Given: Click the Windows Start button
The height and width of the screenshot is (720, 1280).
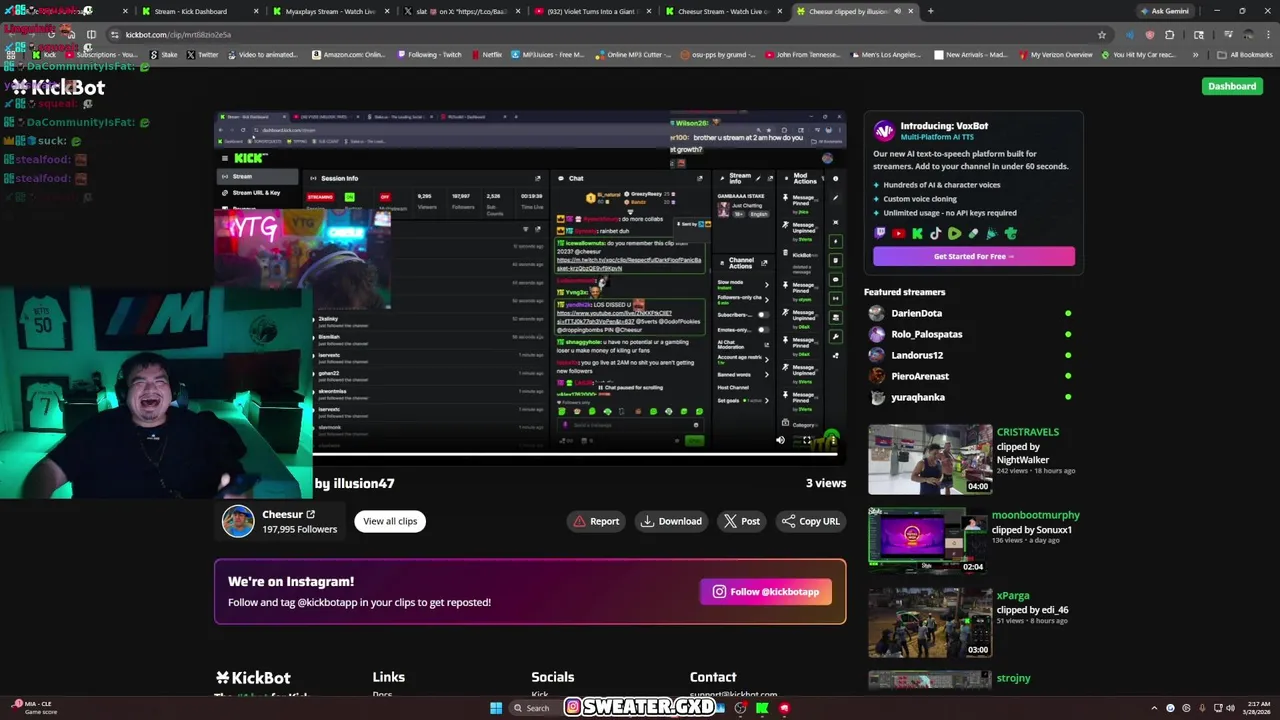Looking at the screenshot, I should (495, 708).
